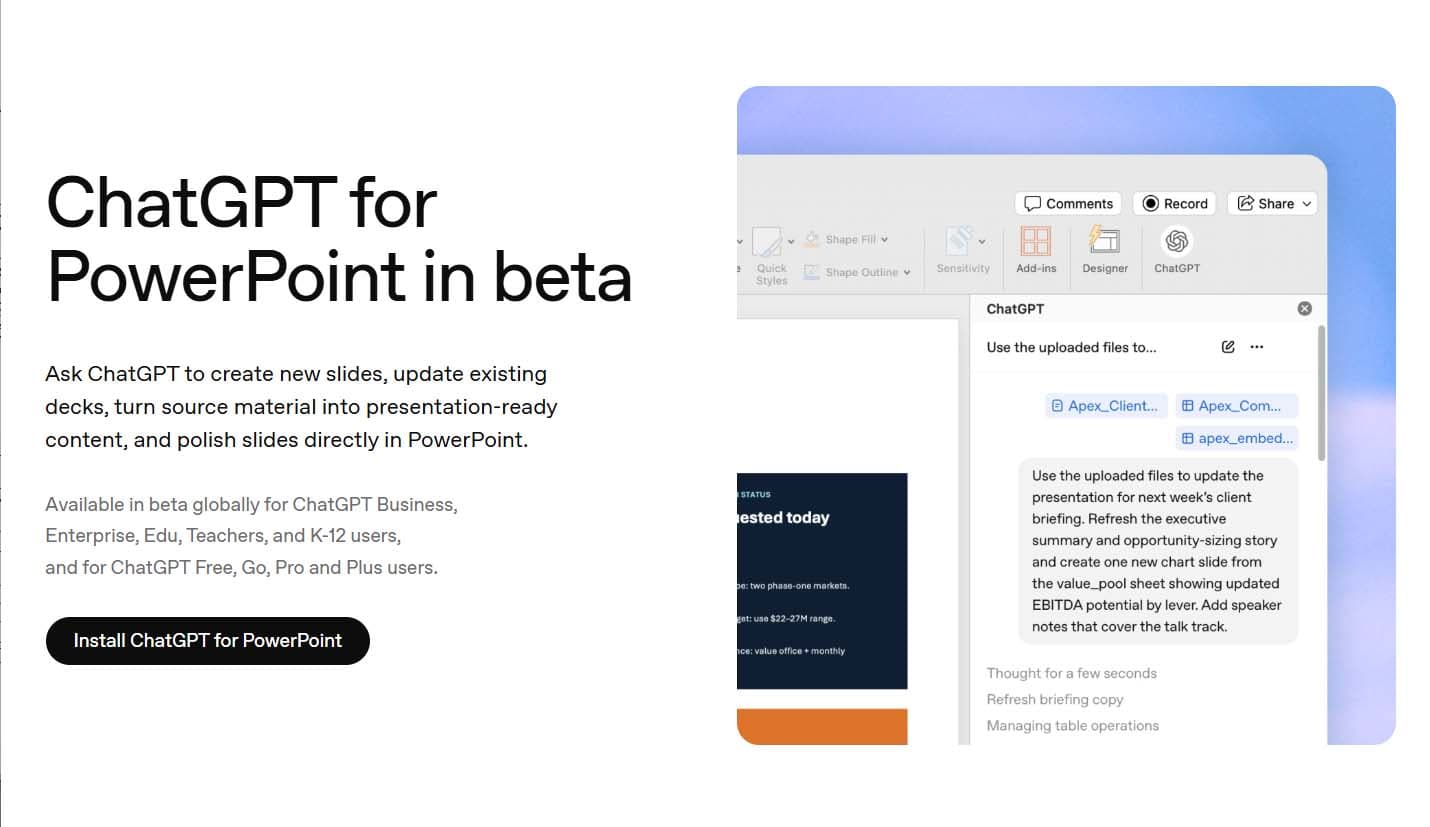
Task: Start a new chat with the compose icon
Action: point(1228,347)
